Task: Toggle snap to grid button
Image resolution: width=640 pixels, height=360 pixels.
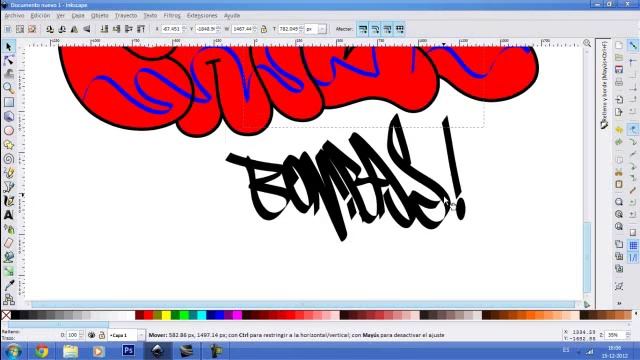Action: click(x=633, y=245)
